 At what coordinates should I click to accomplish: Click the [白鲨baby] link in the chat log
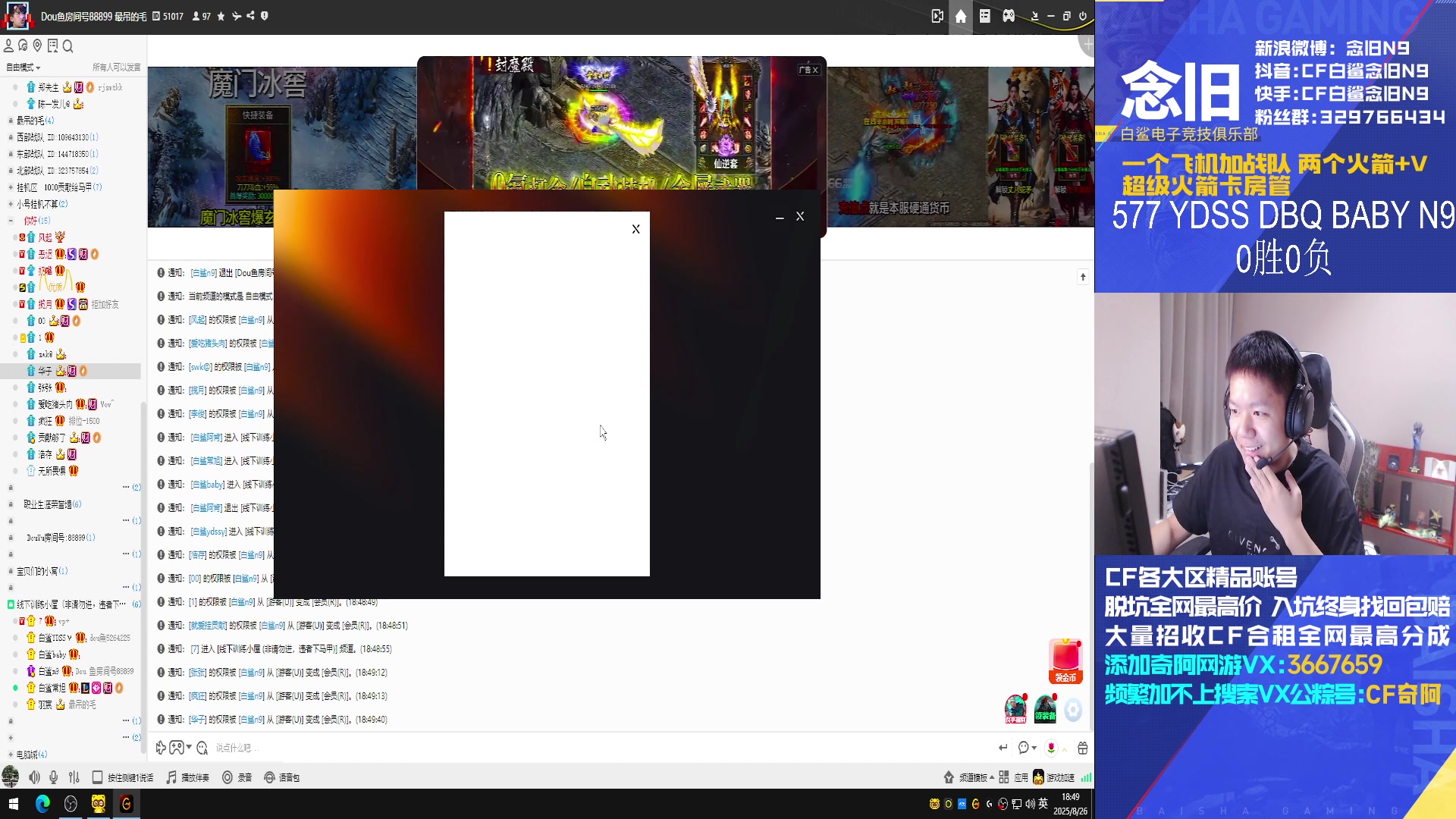click(208, 485)
